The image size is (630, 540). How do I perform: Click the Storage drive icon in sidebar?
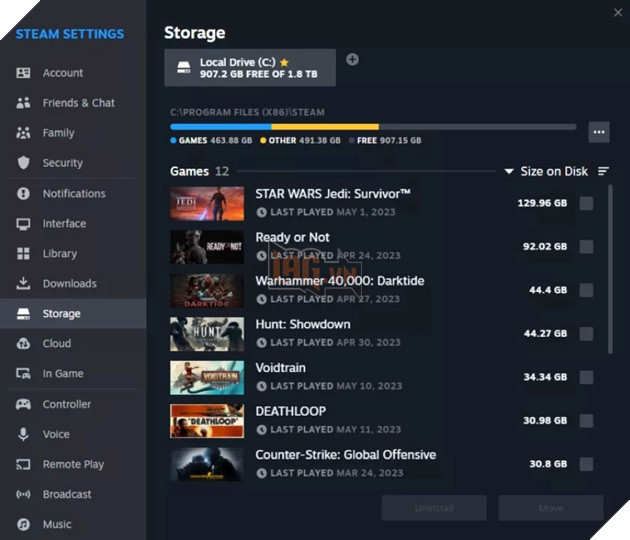[23, 313]
